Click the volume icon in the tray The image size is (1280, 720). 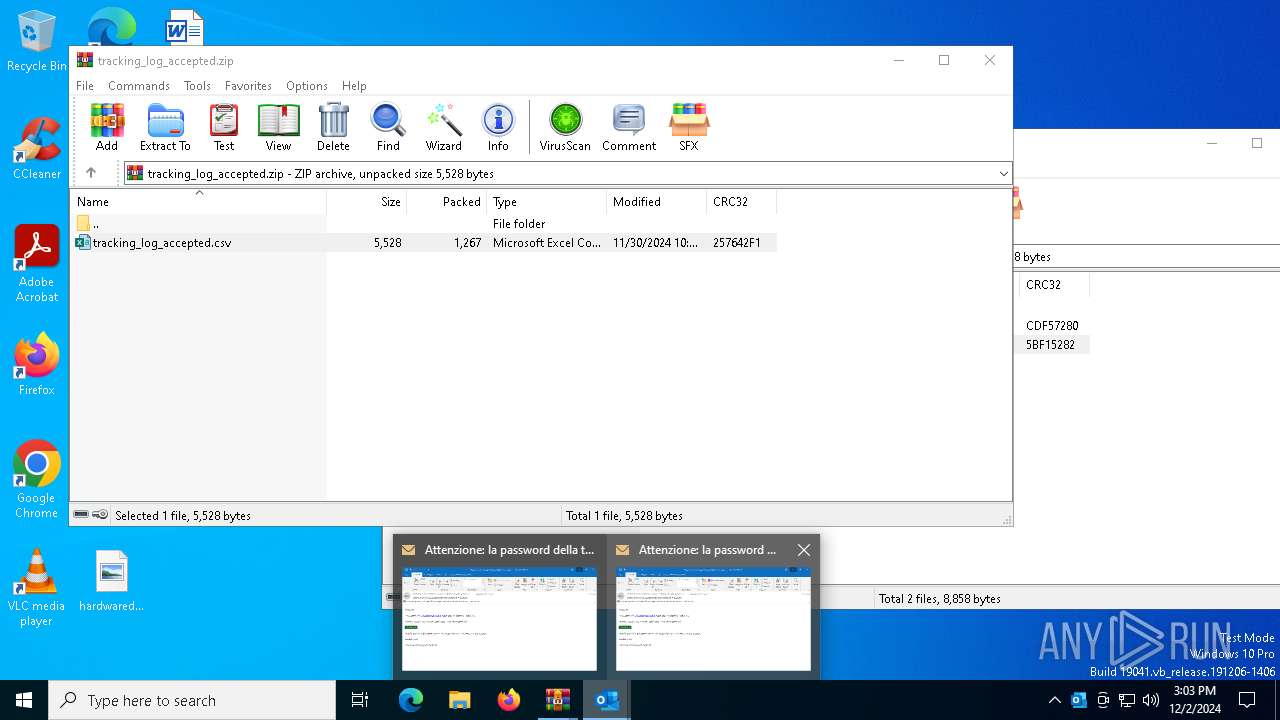click(x=1151, y=700)
